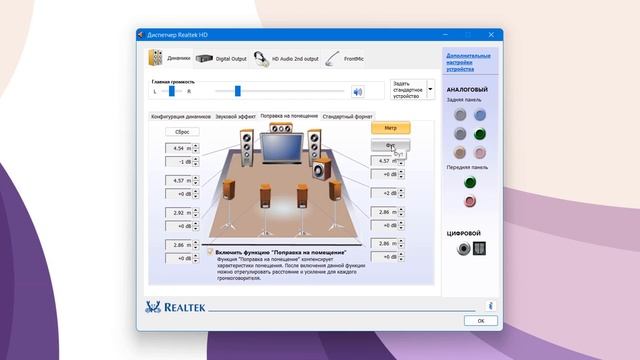Select the Фут units button
Viewport: 640px width, 360px height.
[391, 145]
